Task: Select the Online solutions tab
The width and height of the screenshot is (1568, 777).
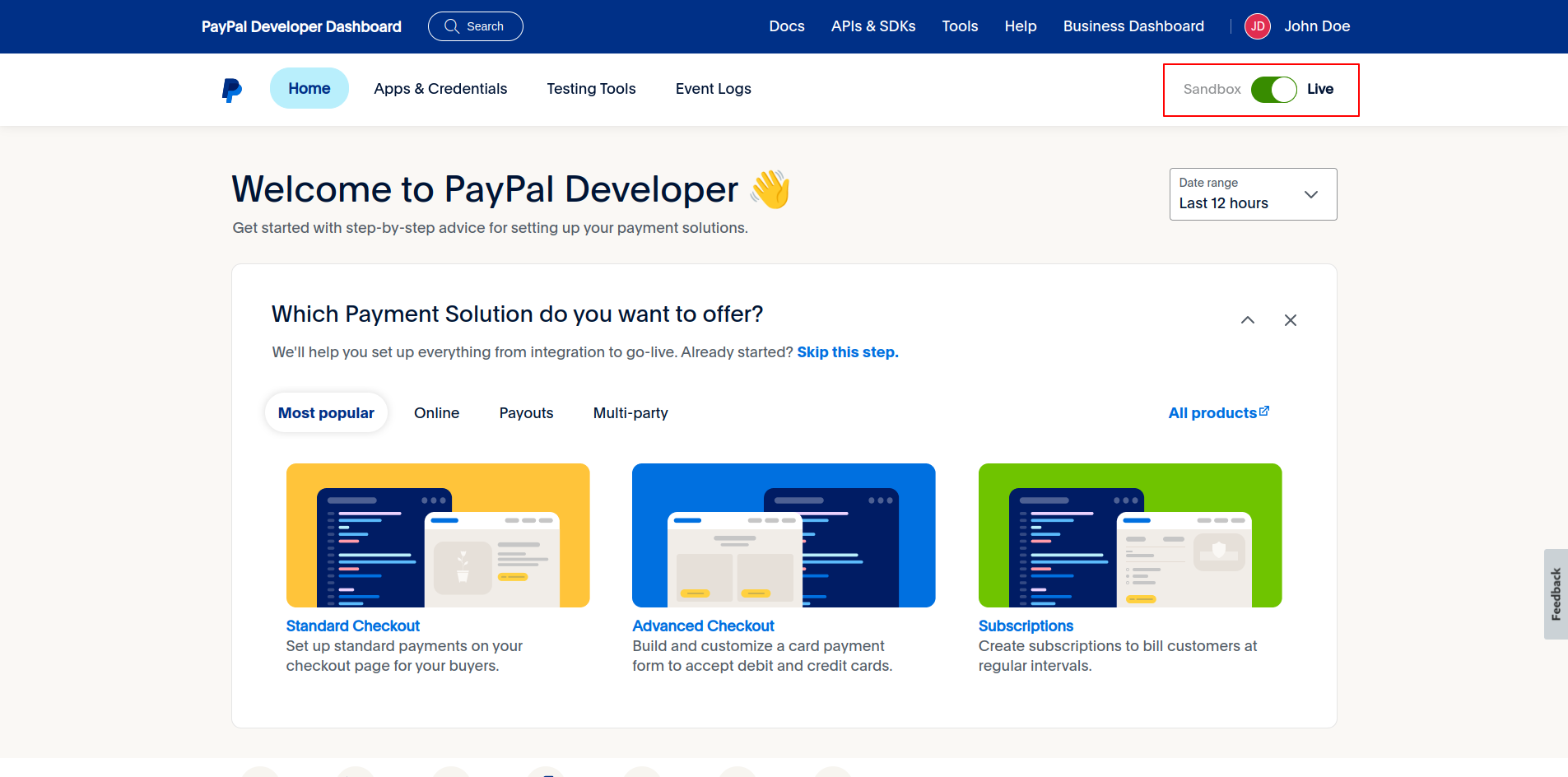Action: pyautogui.click(x=436, y=412)
